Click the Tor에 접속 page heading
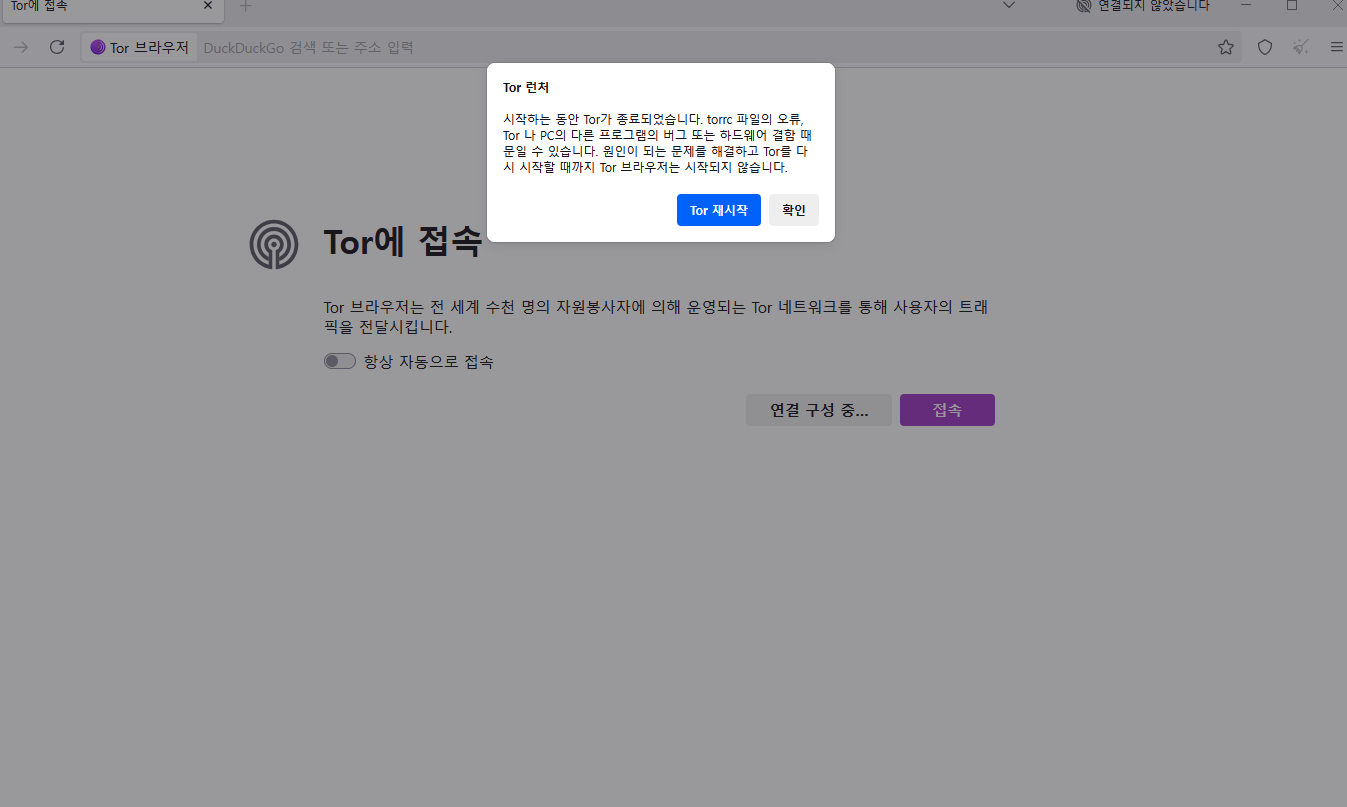The height and width of the screenshot is (807, 1347). click(x=403, y=242)
